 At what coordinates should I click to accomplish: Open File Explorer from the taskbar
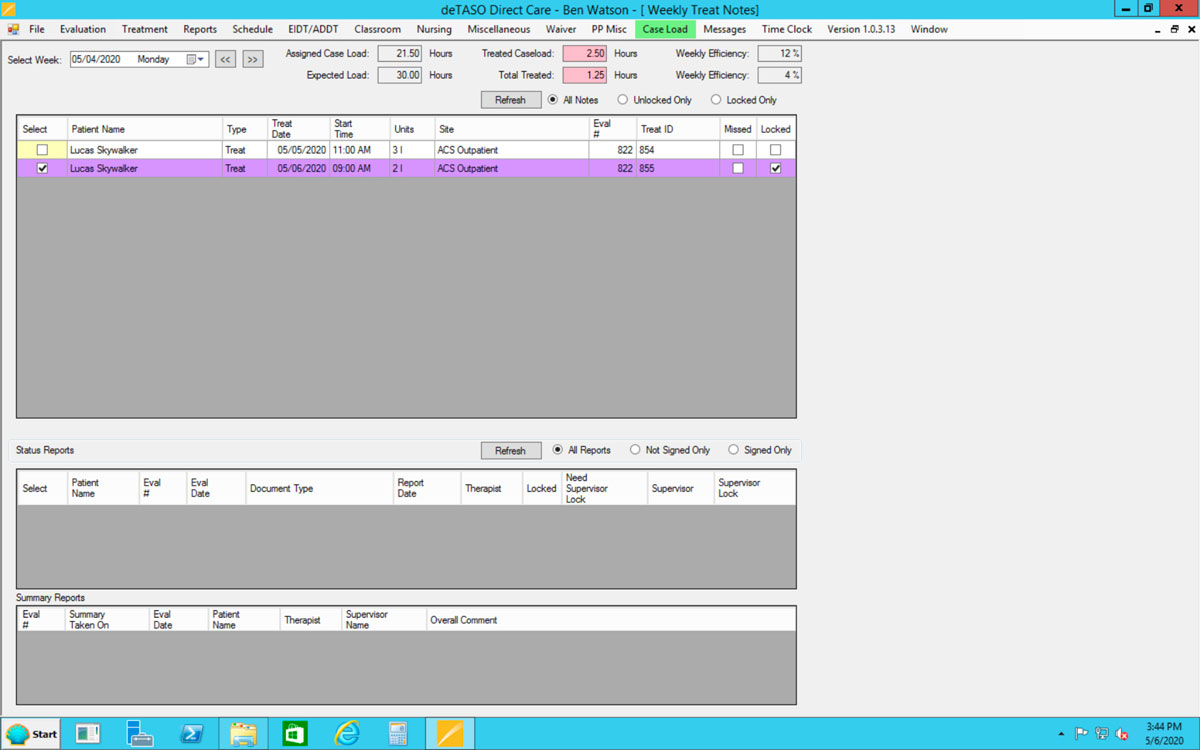coord(243,734)
